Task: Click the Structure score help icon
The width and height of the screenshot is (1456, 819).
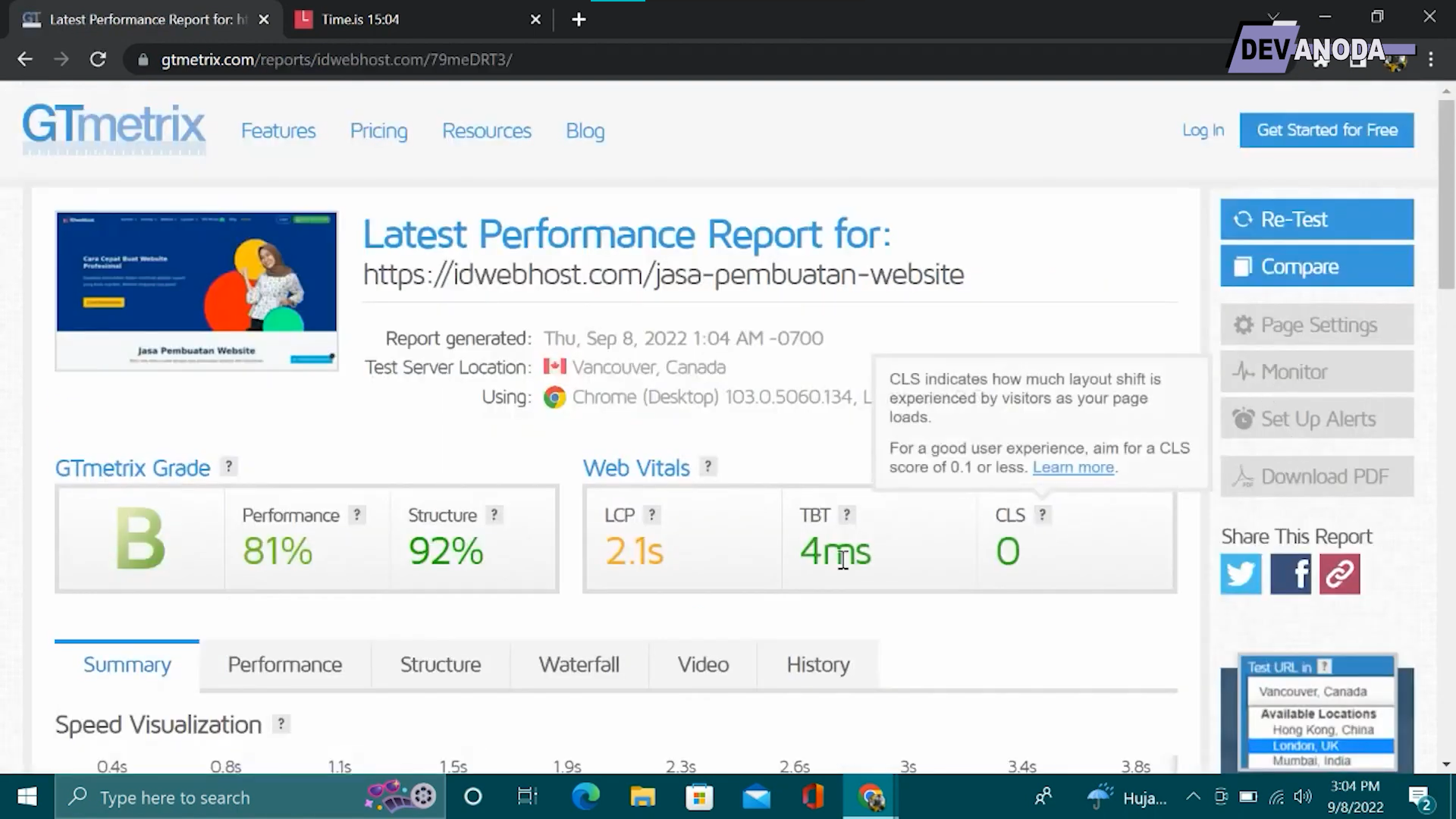Action: coord(494,515)
